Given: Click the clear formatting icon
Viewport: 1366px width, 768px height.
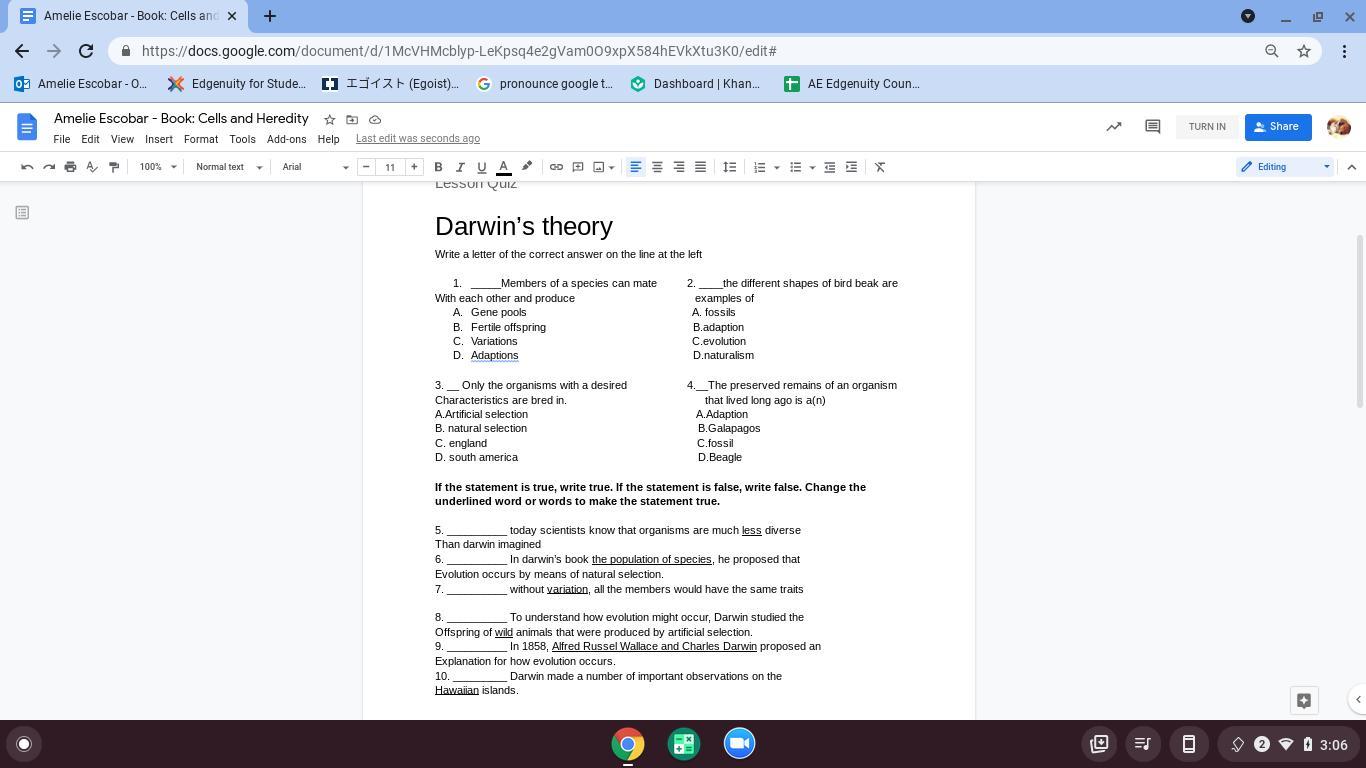Looking at the screenshot, I should coord(880,167).
